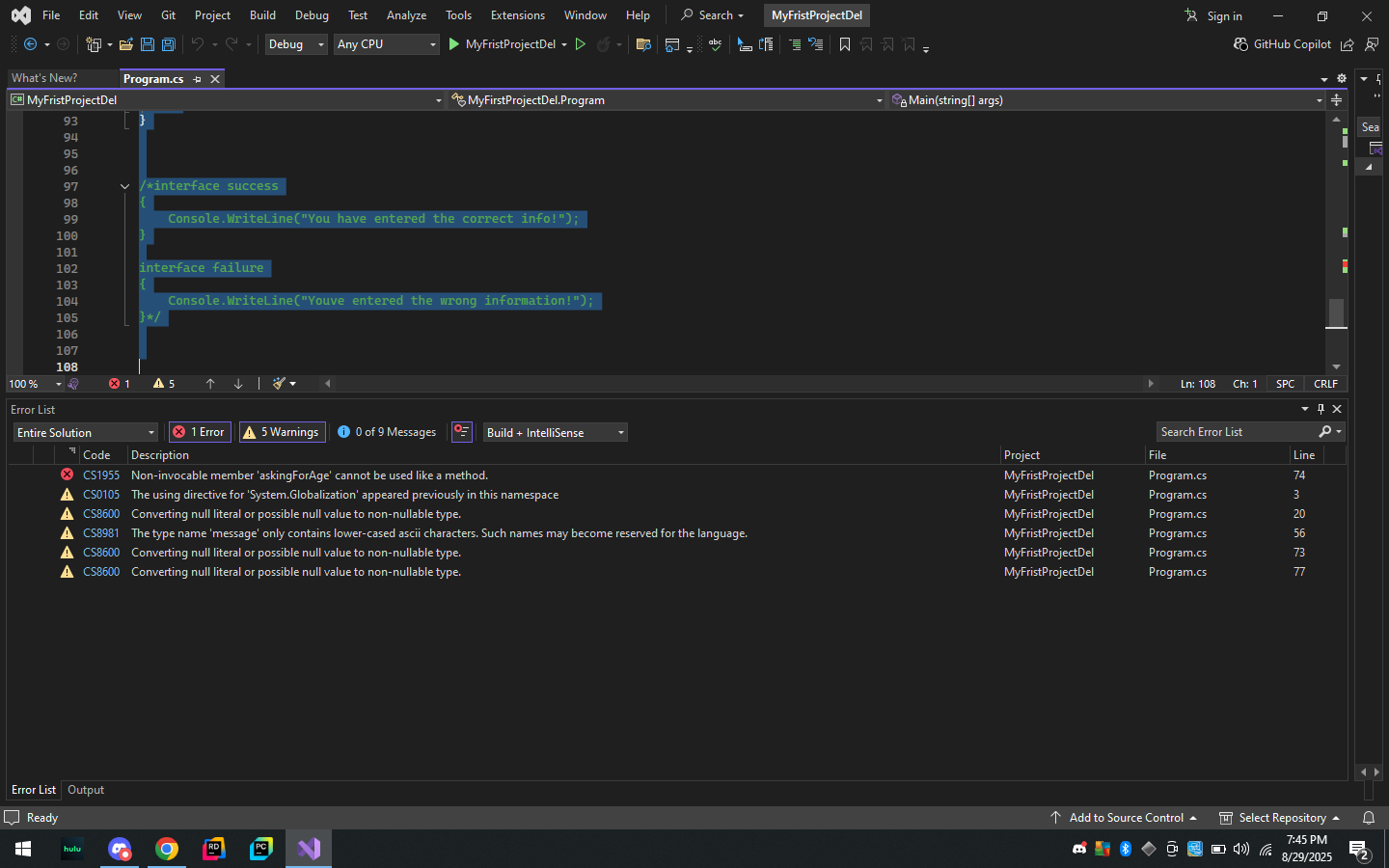Image resolution: width=1389 pixels, height=868 pixels.
Task: Open the MyFristProjectDel project navigation dropdown
Action: [226, 100]
